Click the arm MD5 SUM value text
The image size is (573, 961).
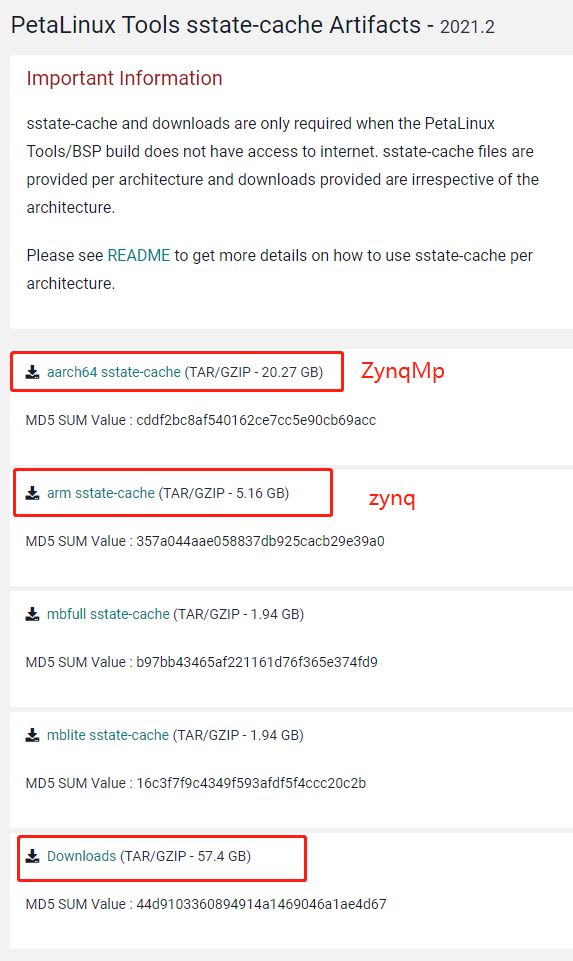pyautogui.click(x=260, y=541)
